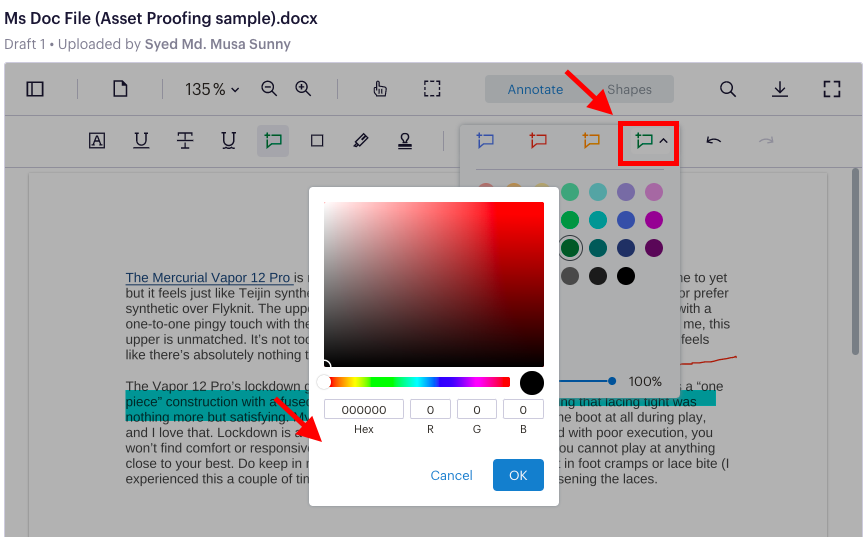Pick the medium blue color swatch

coord(626,220)
